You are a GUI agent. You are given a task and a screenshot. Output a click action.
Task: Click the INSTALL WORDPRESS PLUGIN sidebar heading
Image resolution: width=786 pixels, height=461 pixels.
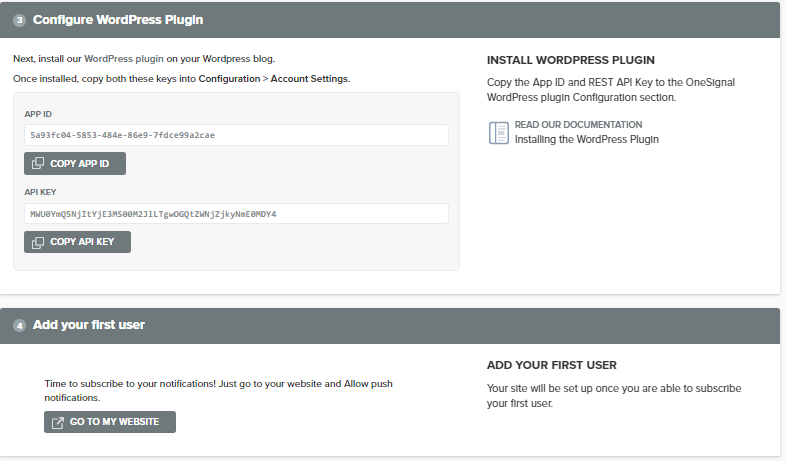[x=570, y=60]
